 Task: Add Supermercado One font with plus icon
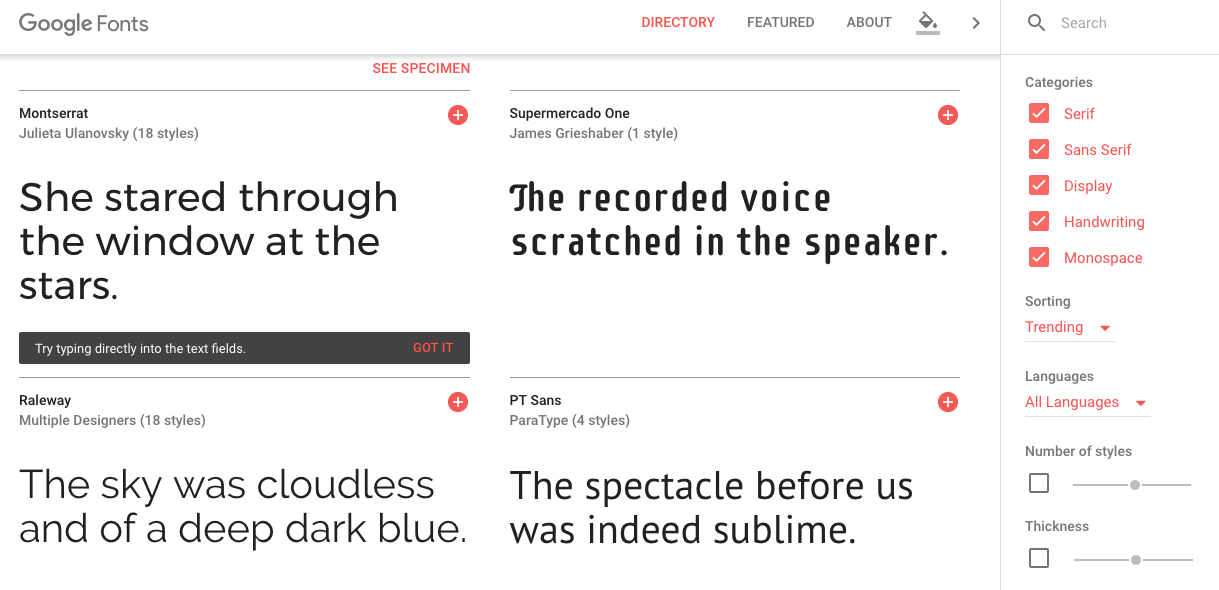click(948, 115)
